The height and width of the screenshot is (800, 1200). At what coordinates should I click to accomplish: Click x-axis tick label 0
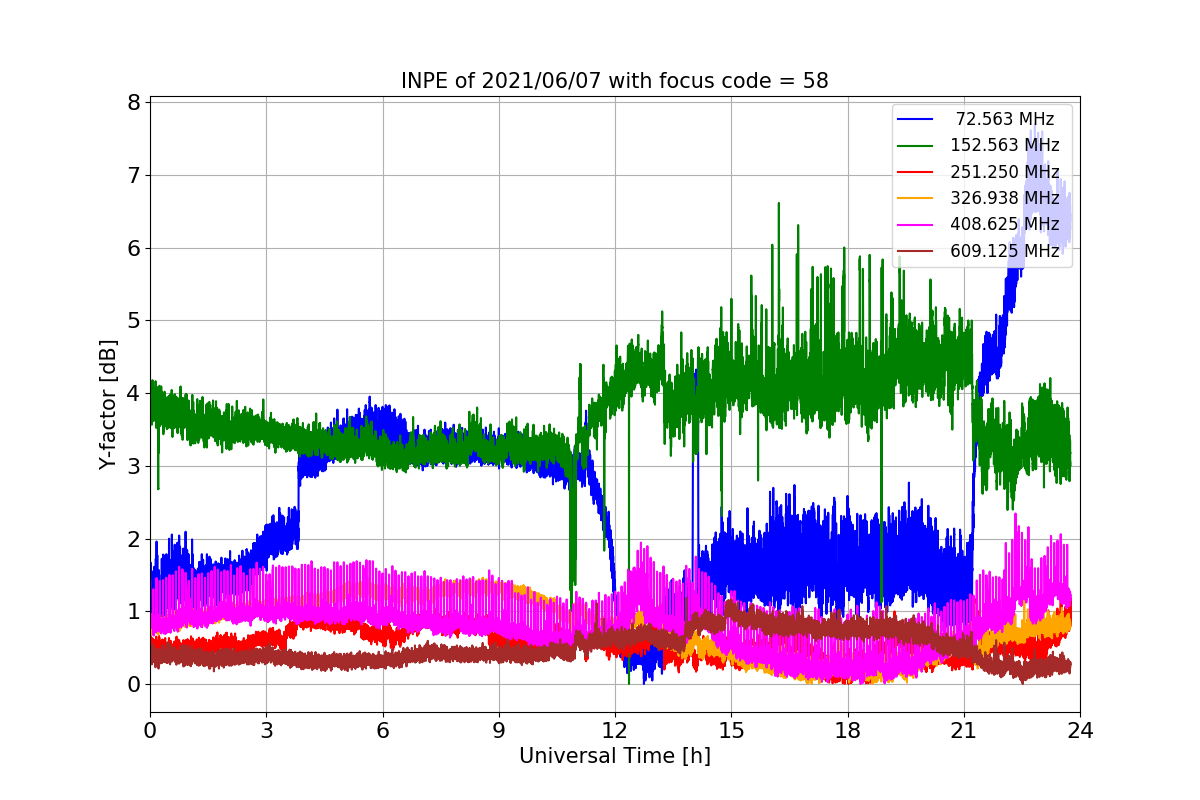[150, 730]
